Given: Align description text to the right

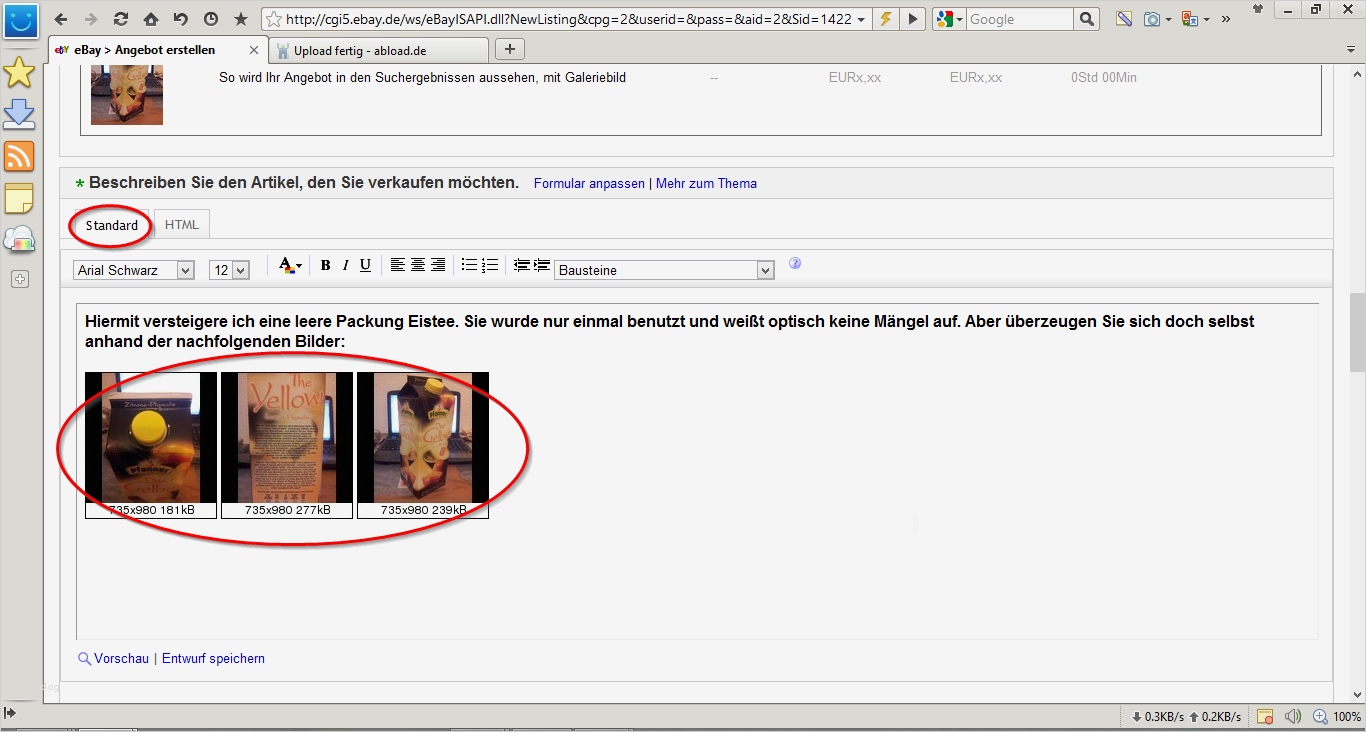Looking at the screenshot, I should tap(437, 265).
